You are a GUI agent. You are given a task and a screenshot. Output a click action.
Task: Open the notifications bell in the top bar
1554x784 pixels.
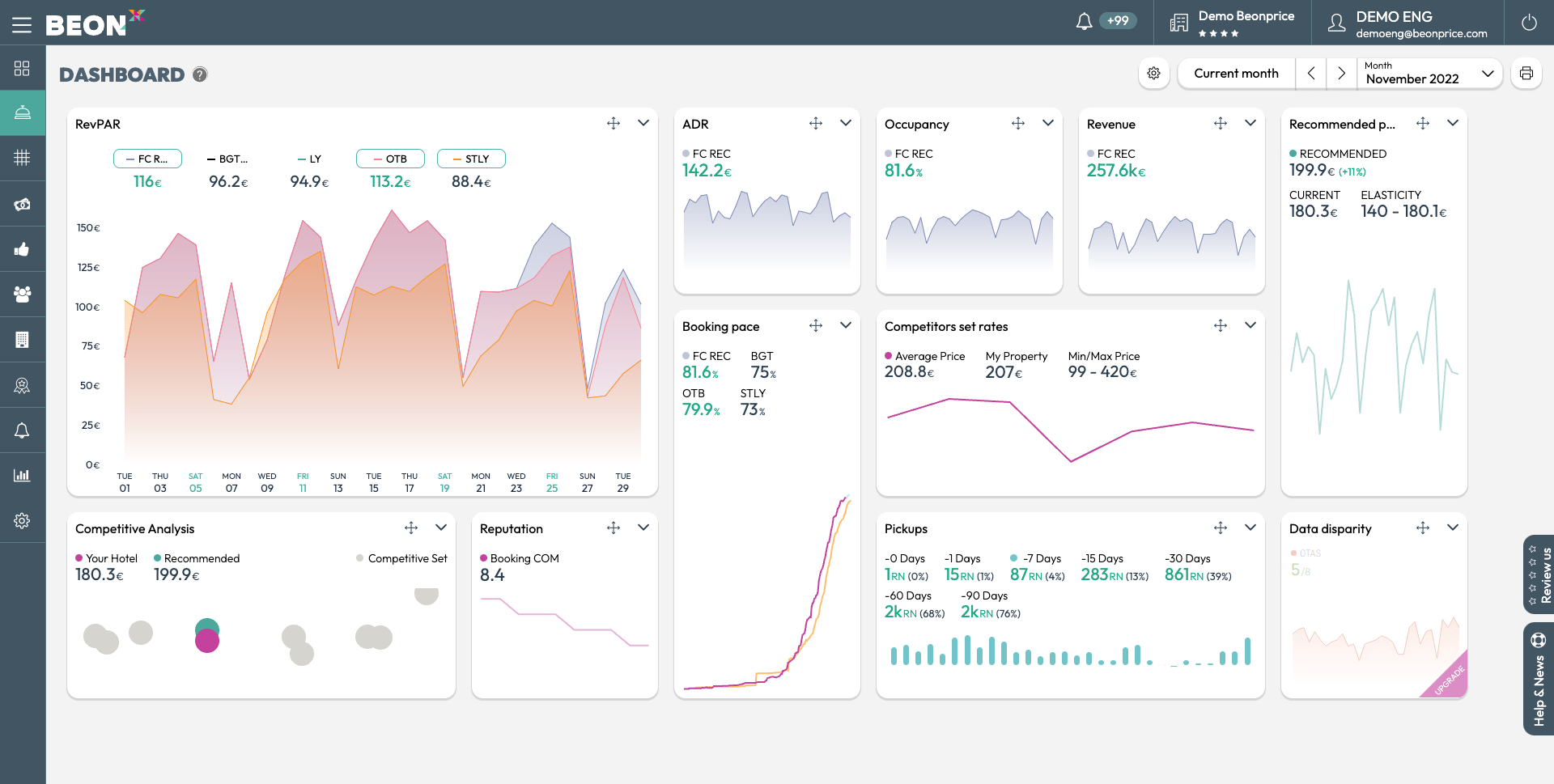[1084, 22]
